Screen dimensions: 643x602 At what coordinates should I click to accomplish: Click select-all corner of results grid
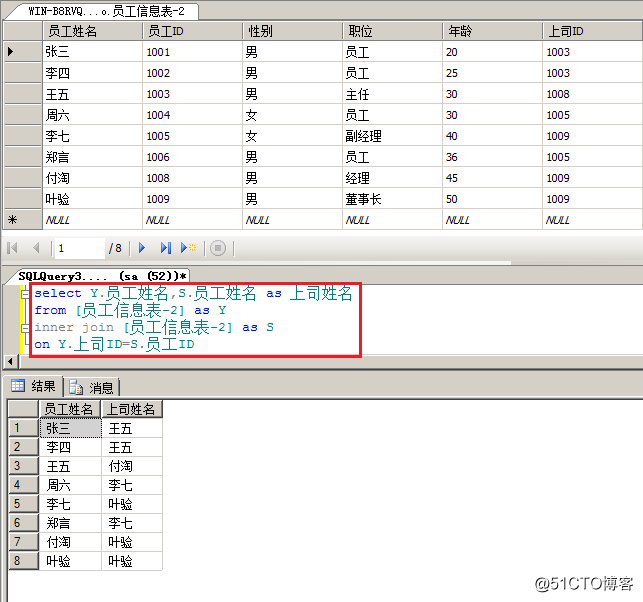[23, 409]
